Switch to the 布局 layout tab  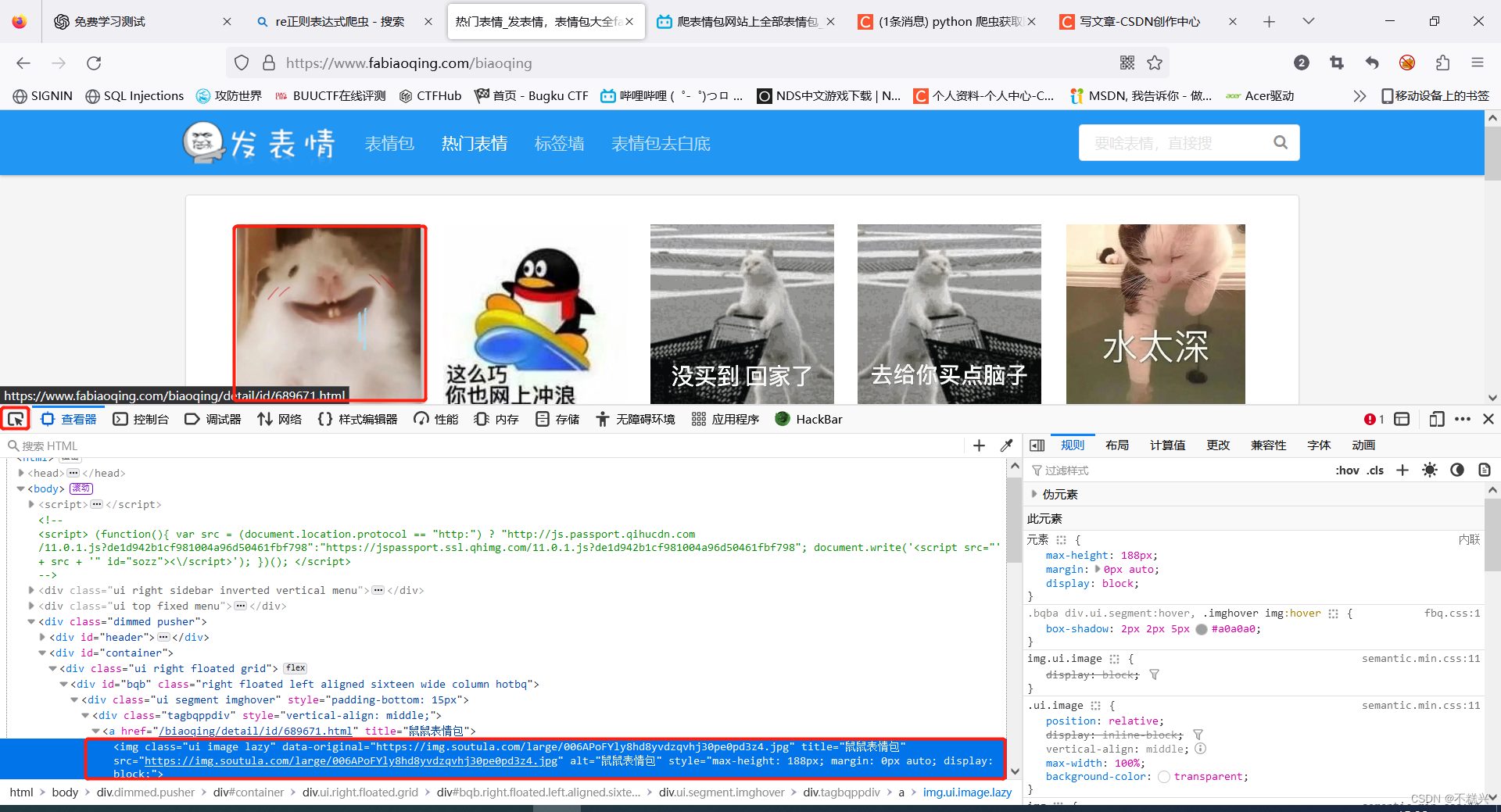click(x=1117, y=445)
